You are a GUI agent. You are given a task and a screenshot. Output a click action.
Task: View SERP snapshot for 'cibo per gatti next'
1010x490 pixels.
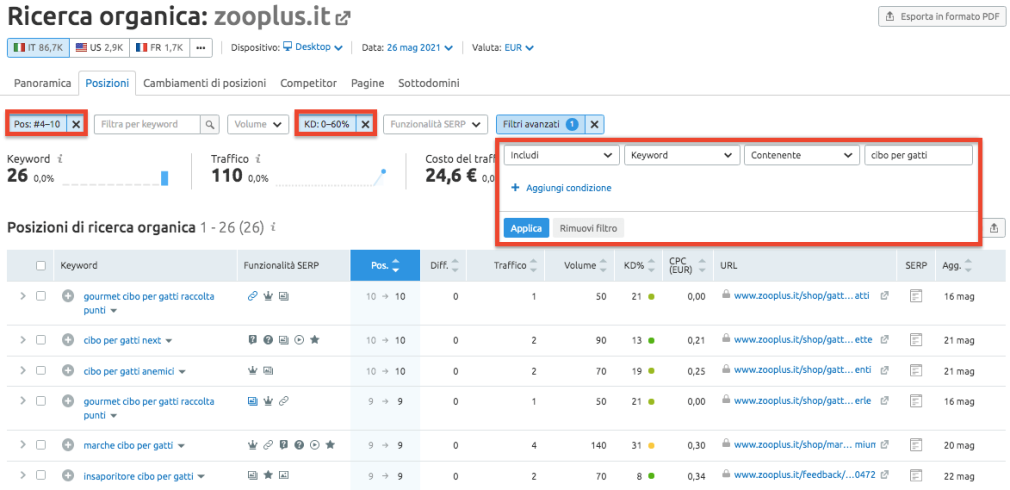coord(915,340)
